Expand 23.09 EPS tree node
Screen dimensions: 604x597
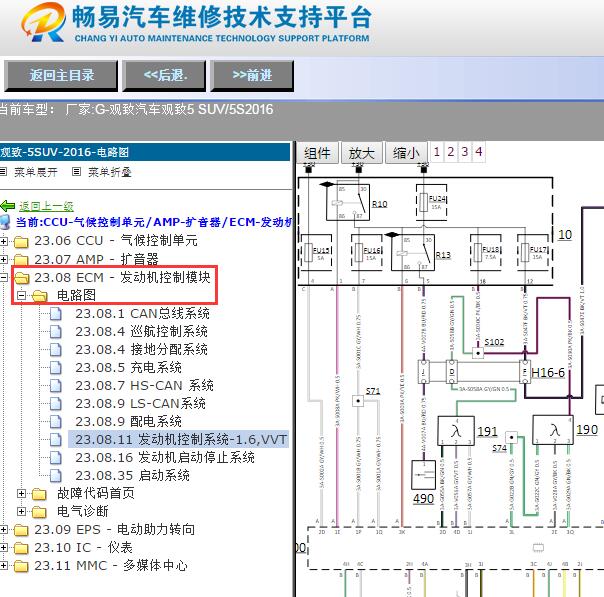pos(3,530)
